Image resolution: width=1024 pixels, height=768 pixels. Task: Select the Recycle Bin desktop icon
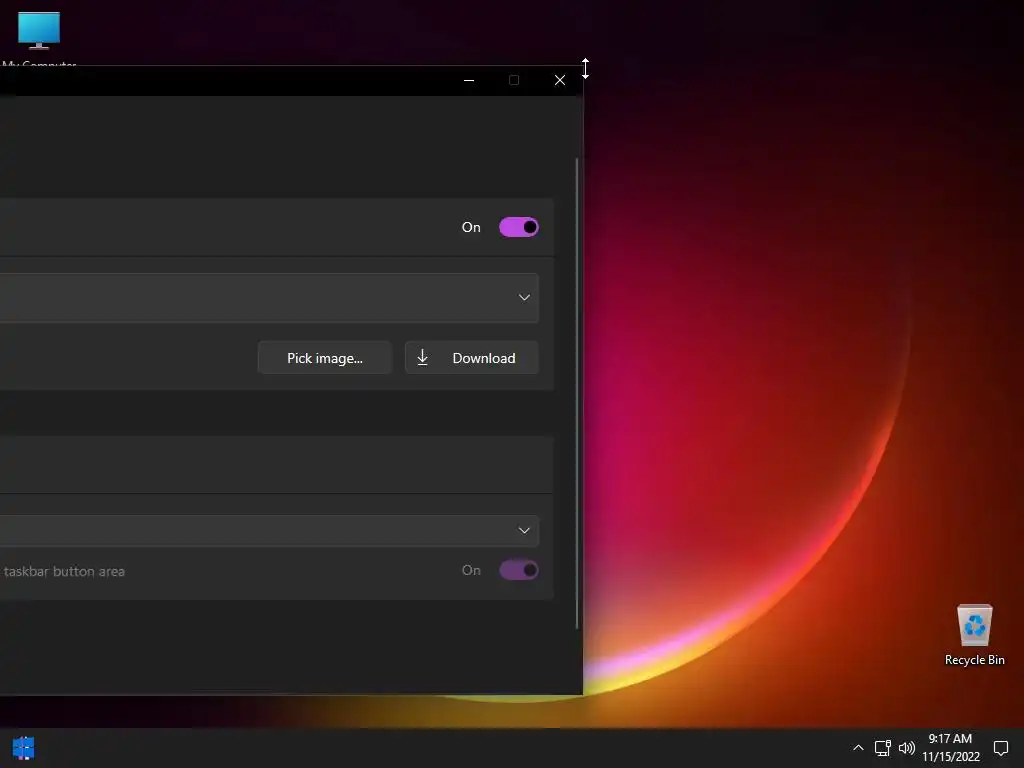coord(974,635)
